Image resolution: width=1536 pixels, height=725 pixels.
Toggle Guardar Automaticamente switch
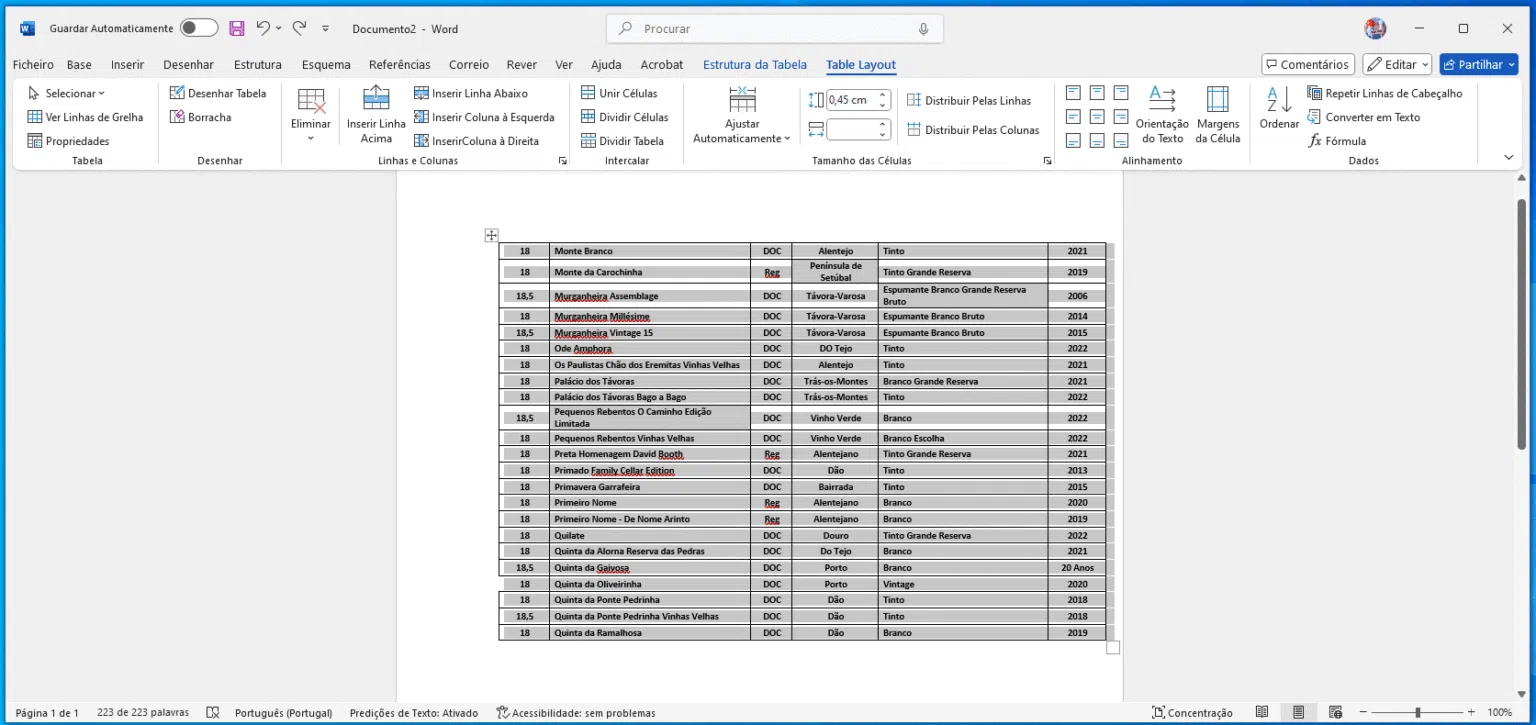click(x=199, y=28)
